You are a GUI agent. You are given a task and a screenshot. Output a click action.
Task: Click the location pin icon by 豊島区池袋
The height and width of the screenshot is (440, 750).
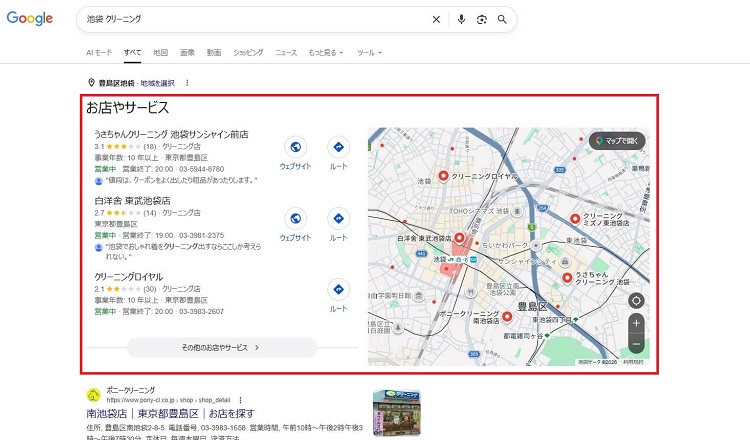pos(91,83)
